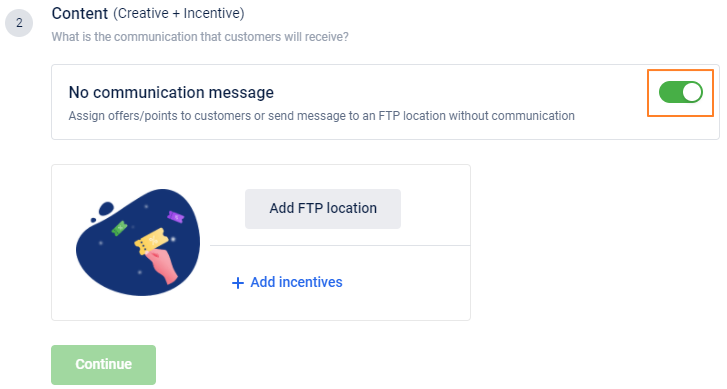This screenshot has height=389, width=727.
Task: Click the Content section heading
Action: tap(80, 13)
